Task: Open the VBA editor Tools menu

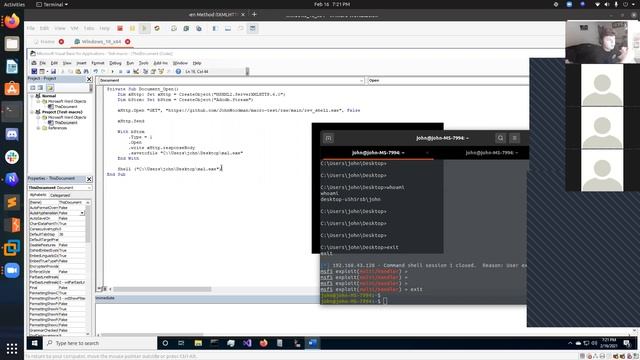Action: coord(143,63)
